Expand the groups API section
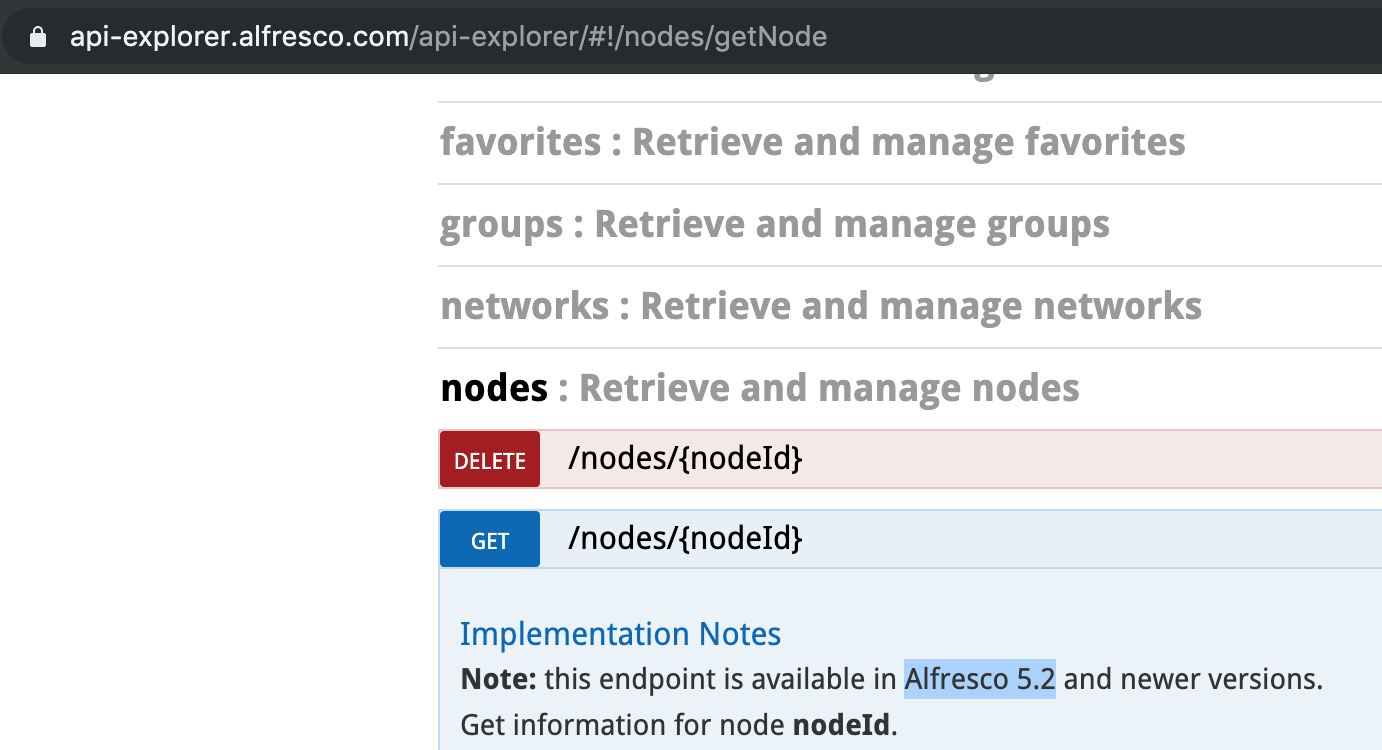 coord(774,223)
